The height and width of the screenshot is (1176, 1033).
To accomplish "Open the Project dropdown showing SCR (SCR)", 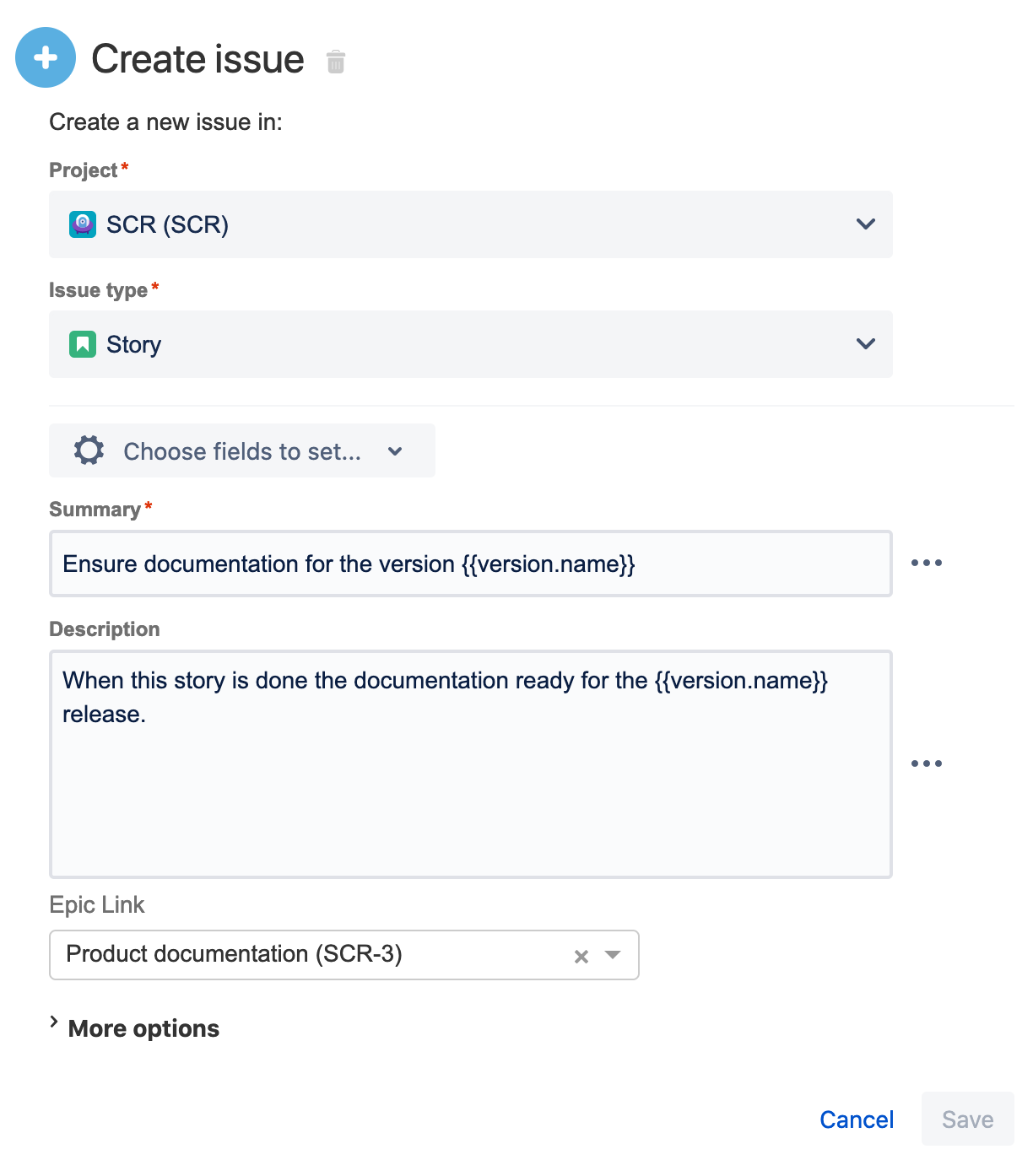I will pos(469,224).
